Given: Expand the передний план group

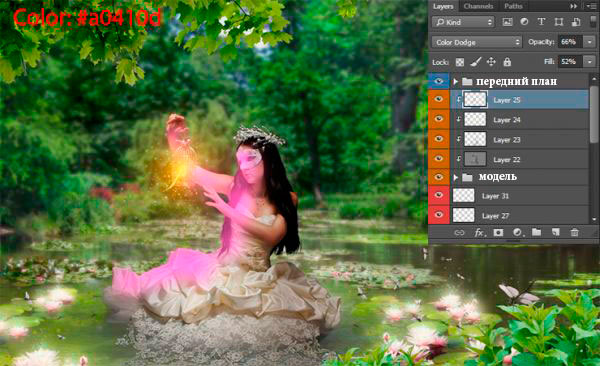Looking at the screenshot, I should pyautogui.click(x=455, y=82).
